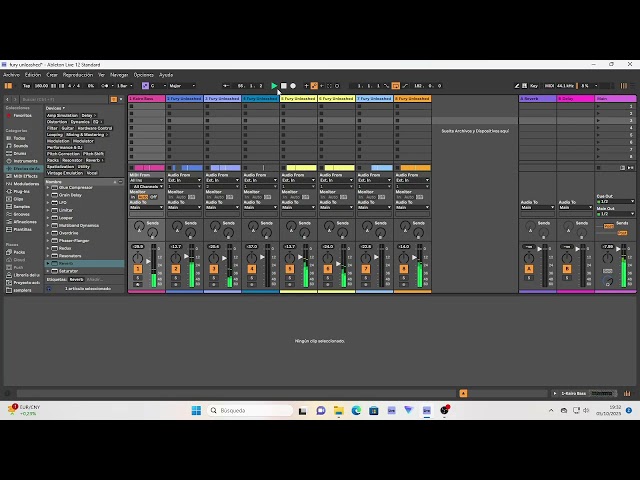Open MIDI From dropdown on track 1
Screen dimensions: 640x480
(x=146, y=180)
